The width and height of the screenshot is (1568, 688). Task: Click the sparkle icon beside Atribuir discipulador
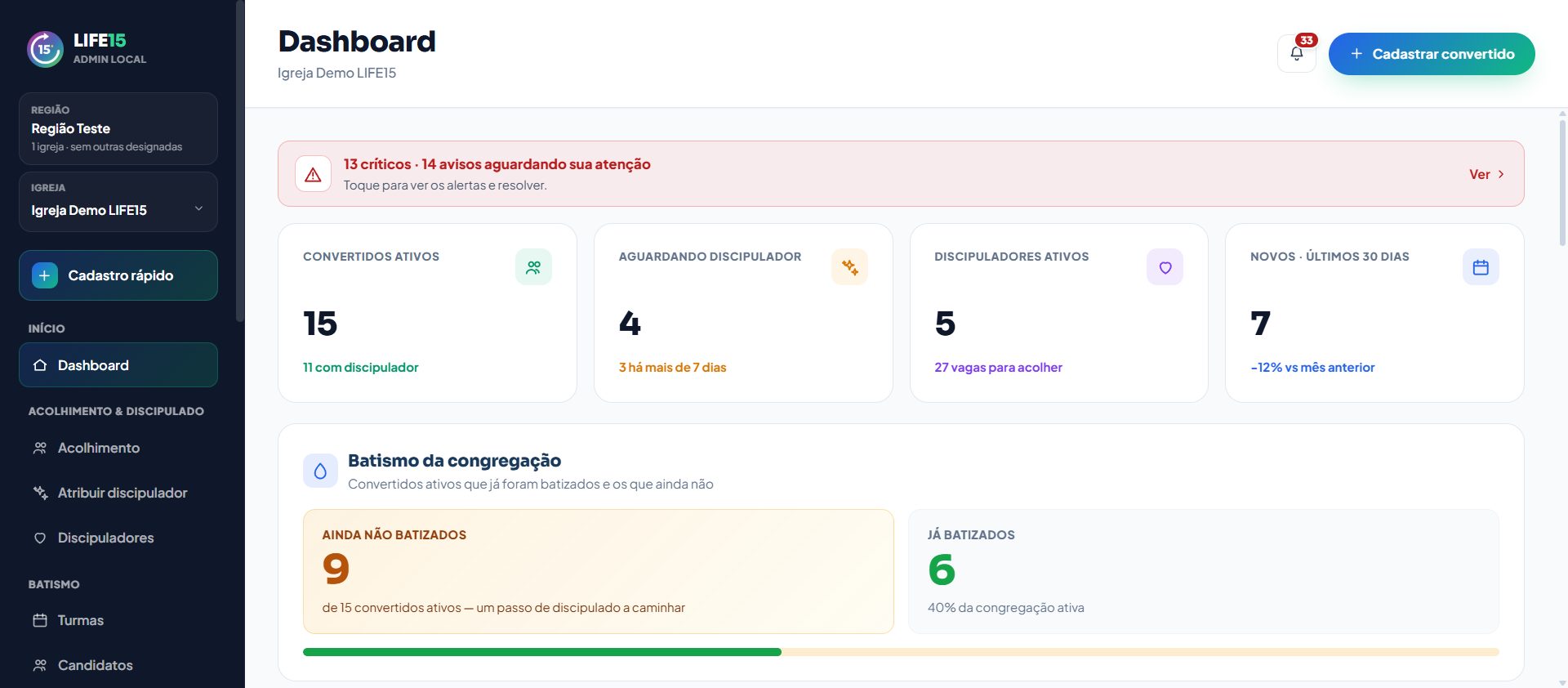[40, 493]
